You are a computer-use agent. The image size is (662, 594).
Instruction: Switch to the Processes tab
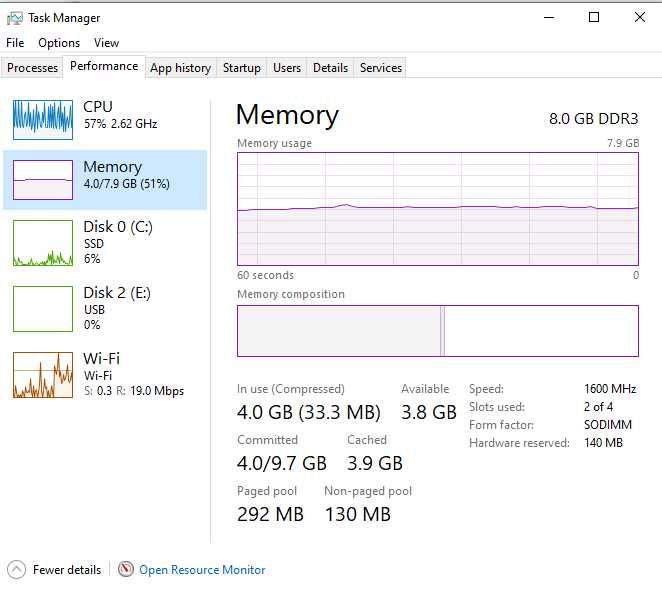(33, 68)
